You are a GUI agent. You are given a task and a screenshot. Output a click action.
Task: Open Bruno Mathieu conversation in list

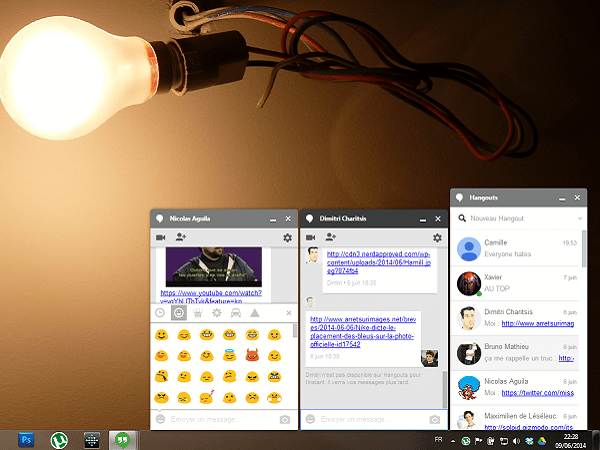coord(515,353)
